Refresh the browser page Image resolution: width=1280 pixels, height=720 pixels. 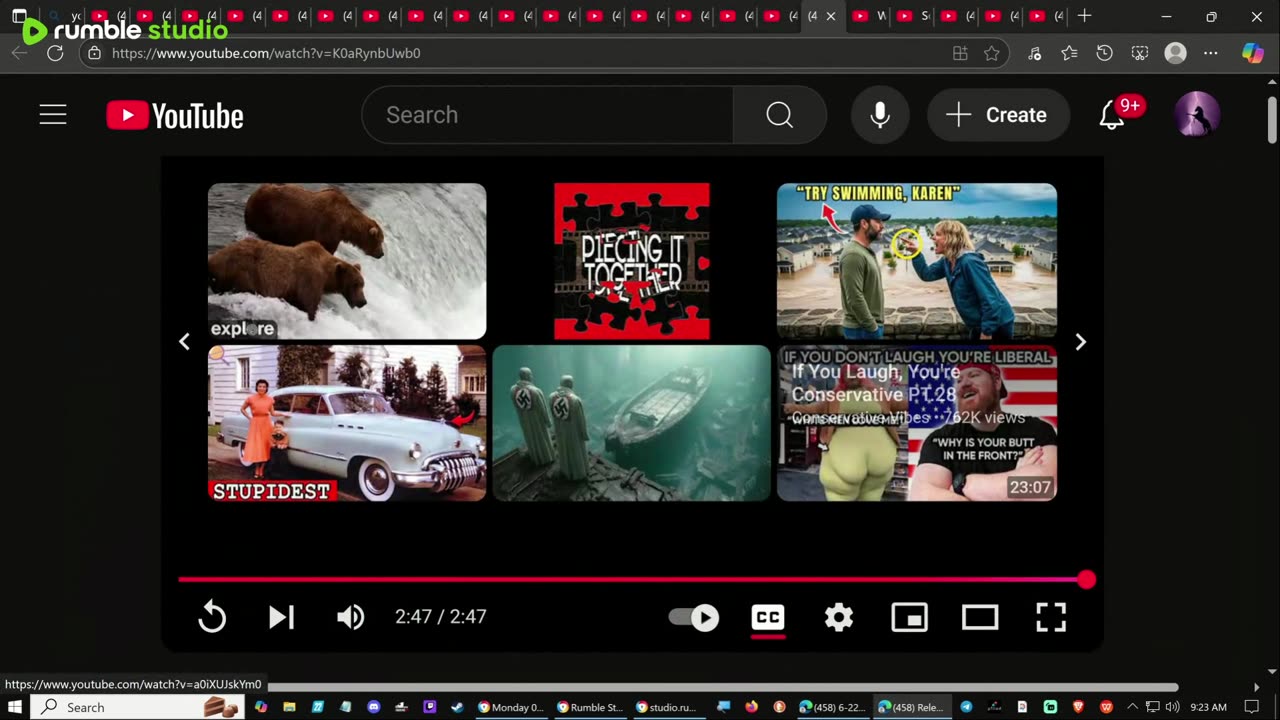point(55,53)
